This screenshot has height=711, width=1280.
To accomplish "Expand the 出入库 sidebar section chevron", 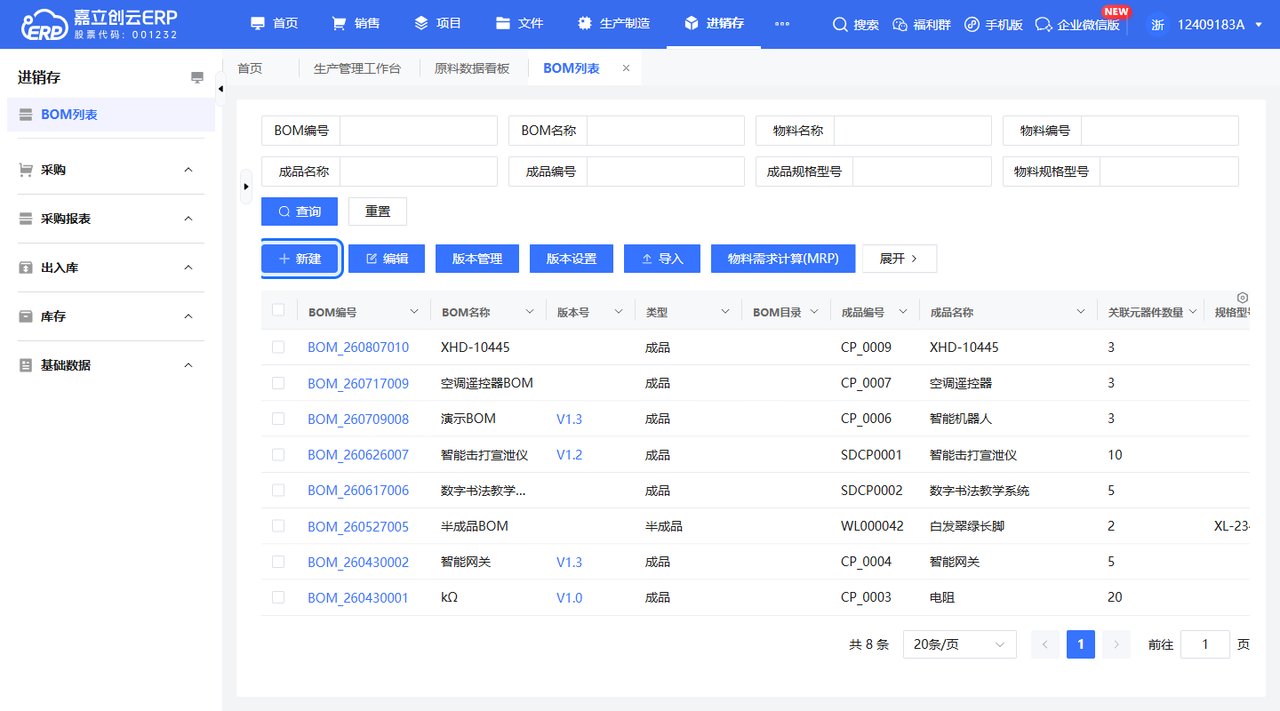I will pos(188,267).
